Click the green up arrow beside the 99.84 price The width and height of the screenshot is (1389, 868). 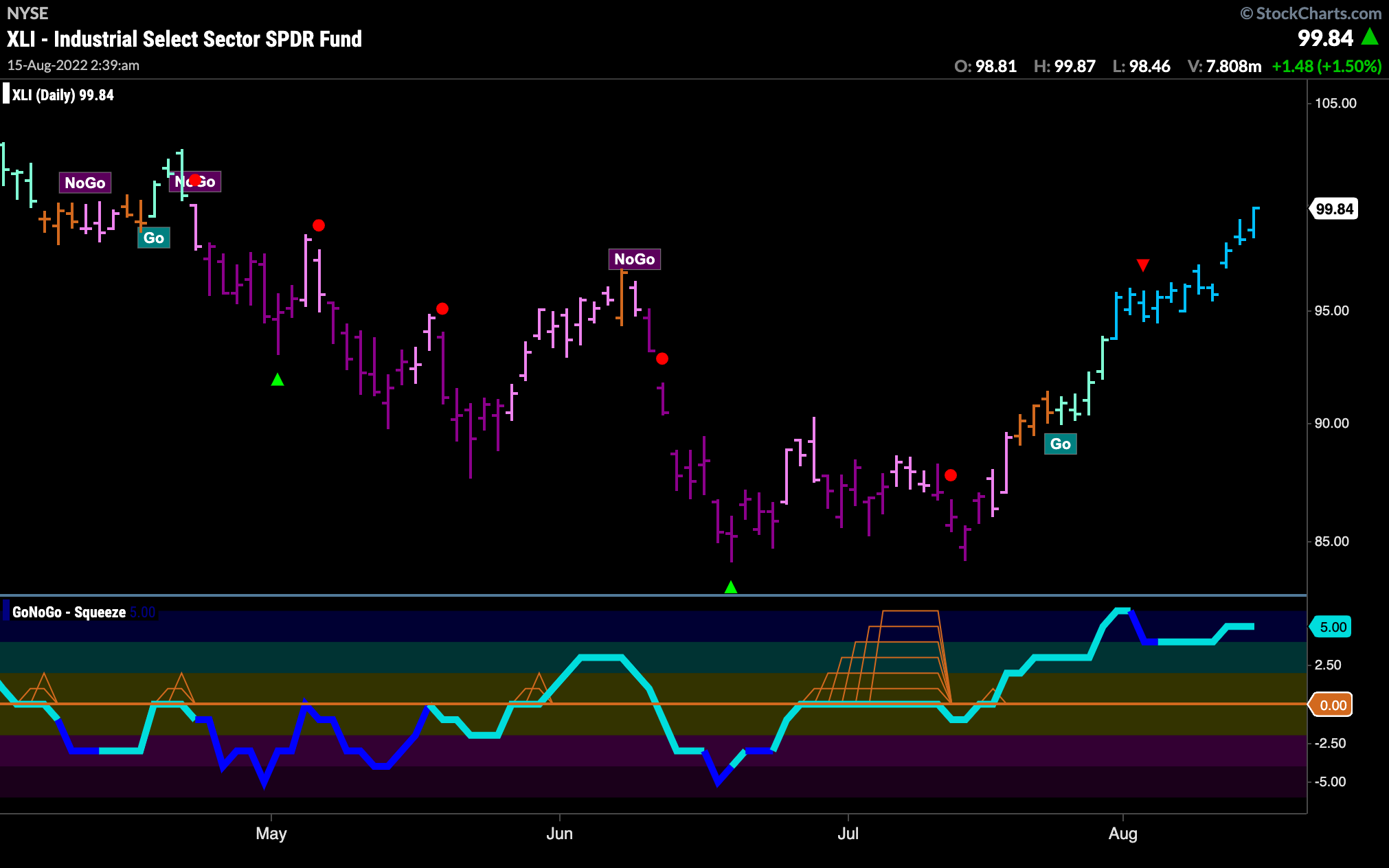point(1370,36)
